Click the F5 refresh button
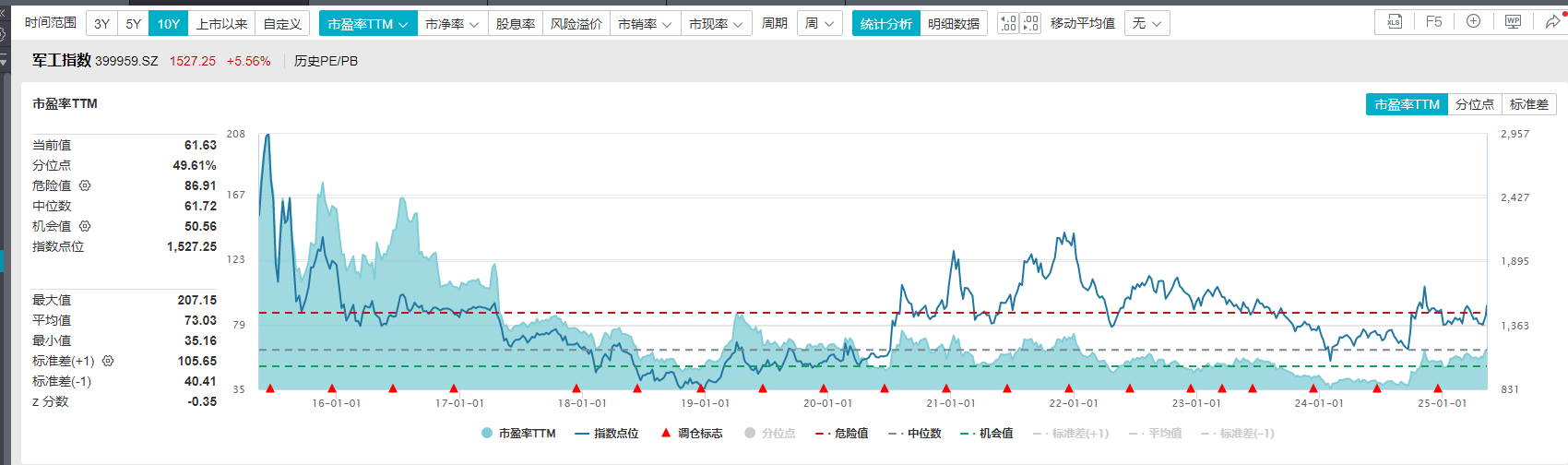 [x=1433, y=22]
